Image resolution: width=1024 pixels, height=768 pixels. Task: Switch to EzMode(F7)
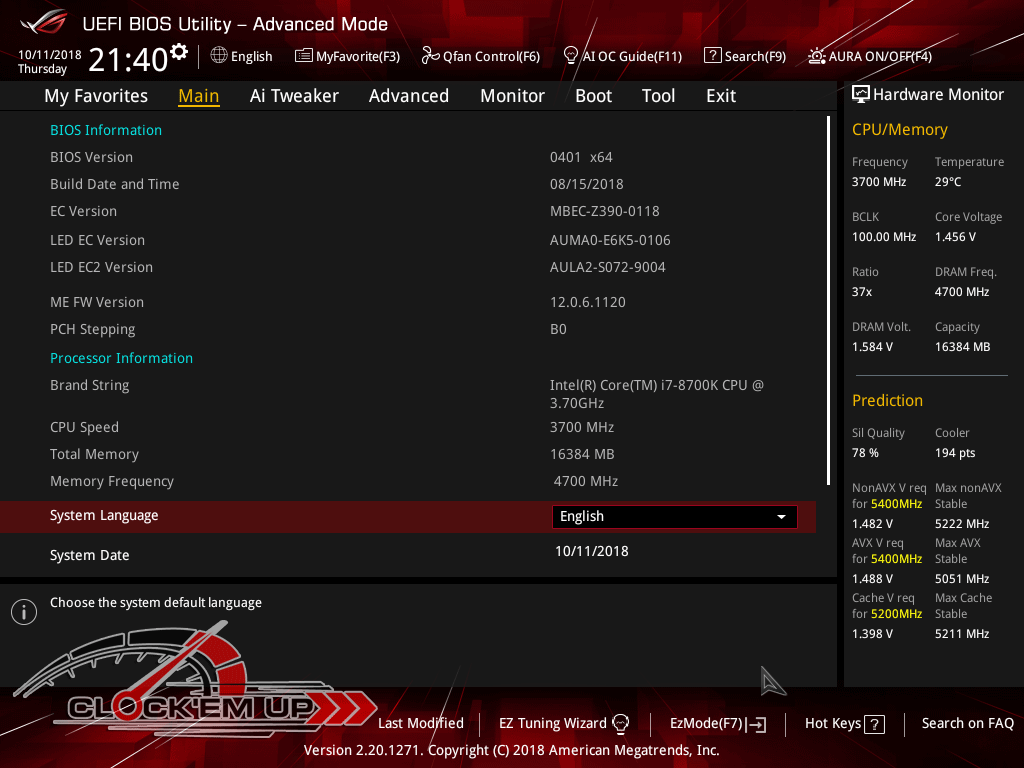pos(717,723)
